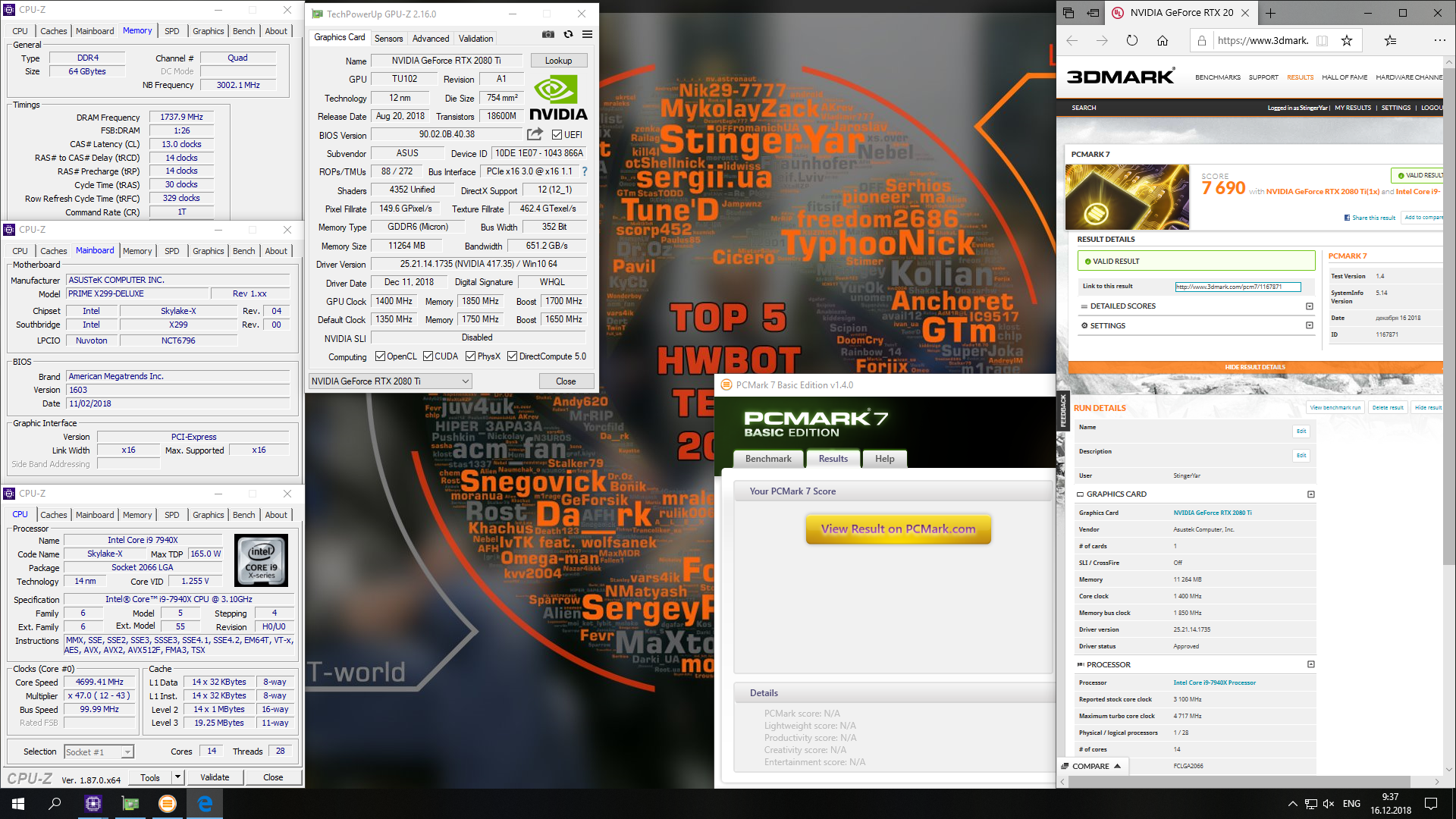The image size is (1456, 819).
Task: Switch to GPU-Z from the taskbar
Action: (130, 804)
